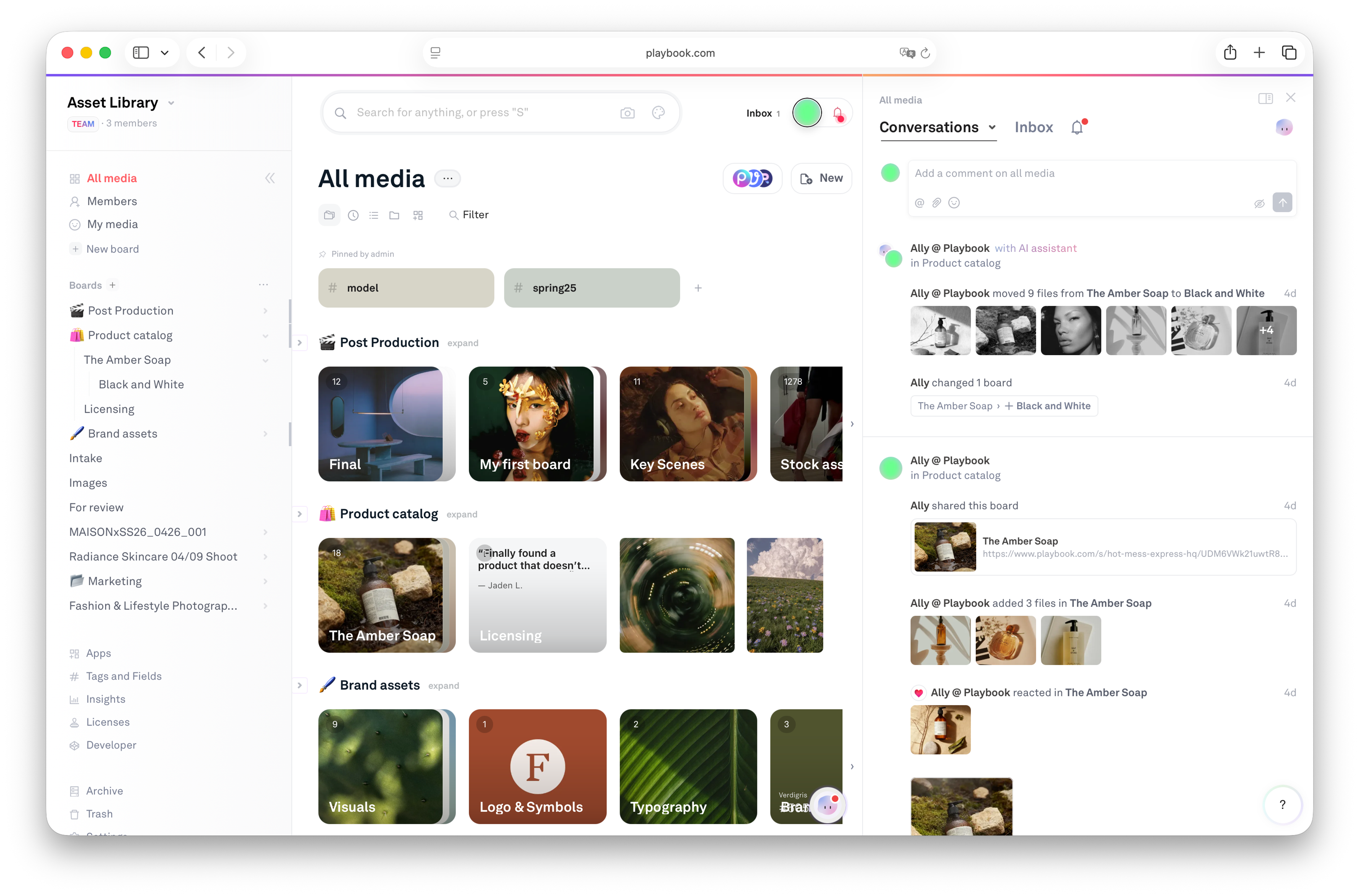
Task: Collapse The Amber Soap in sidebar
Action: (x=265, y=360)
